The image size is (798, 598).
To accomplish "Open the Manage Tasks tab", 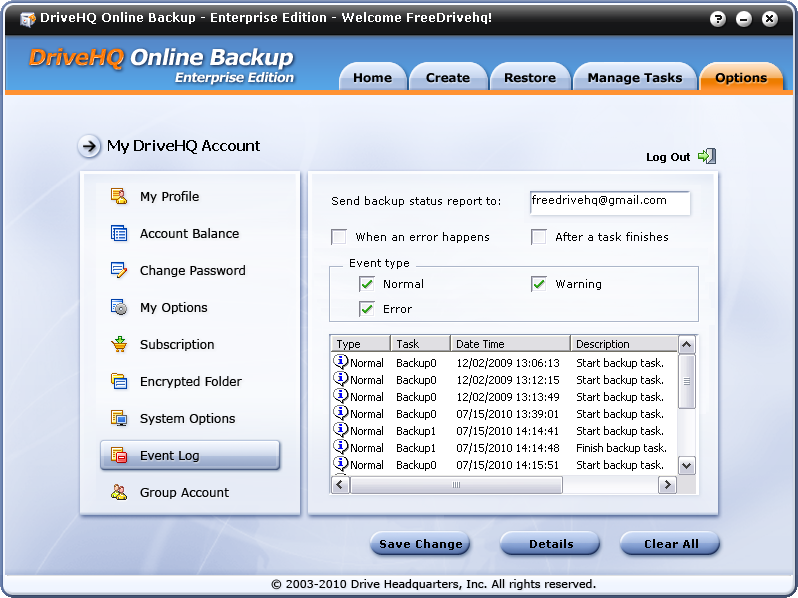I will pyautogui.click(x=634, y=78).
